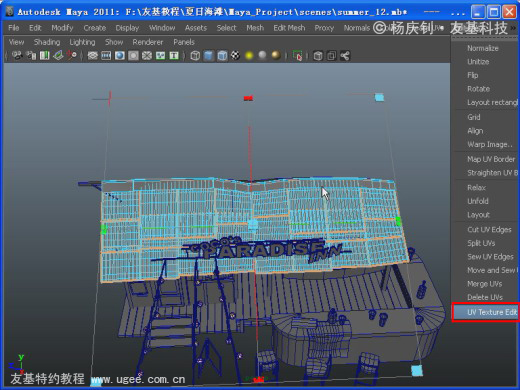Open the Display menu
The image size is (520, 390).
pos(127,28)
